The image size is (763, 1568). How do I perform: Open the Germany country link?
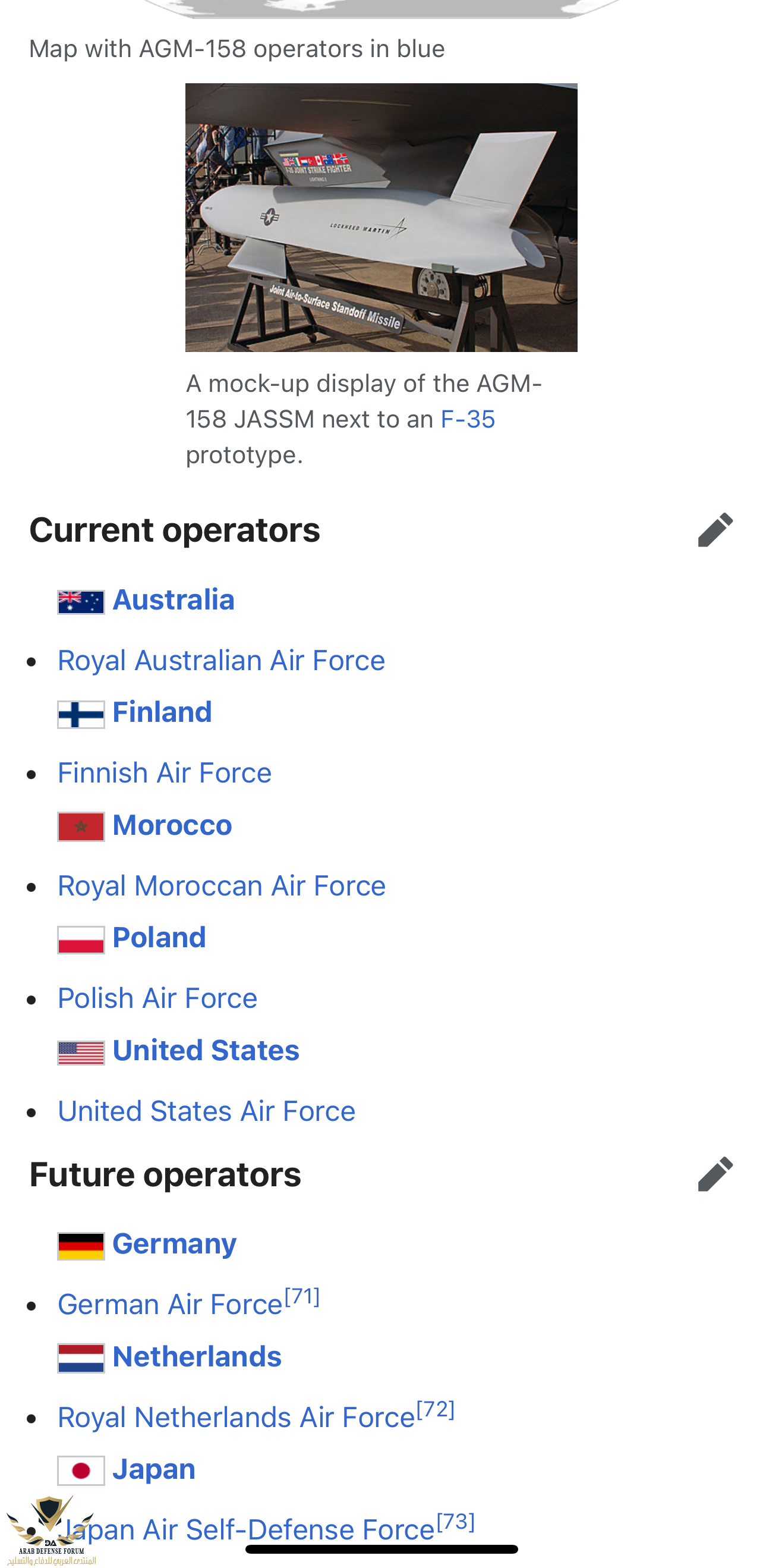174,1244
